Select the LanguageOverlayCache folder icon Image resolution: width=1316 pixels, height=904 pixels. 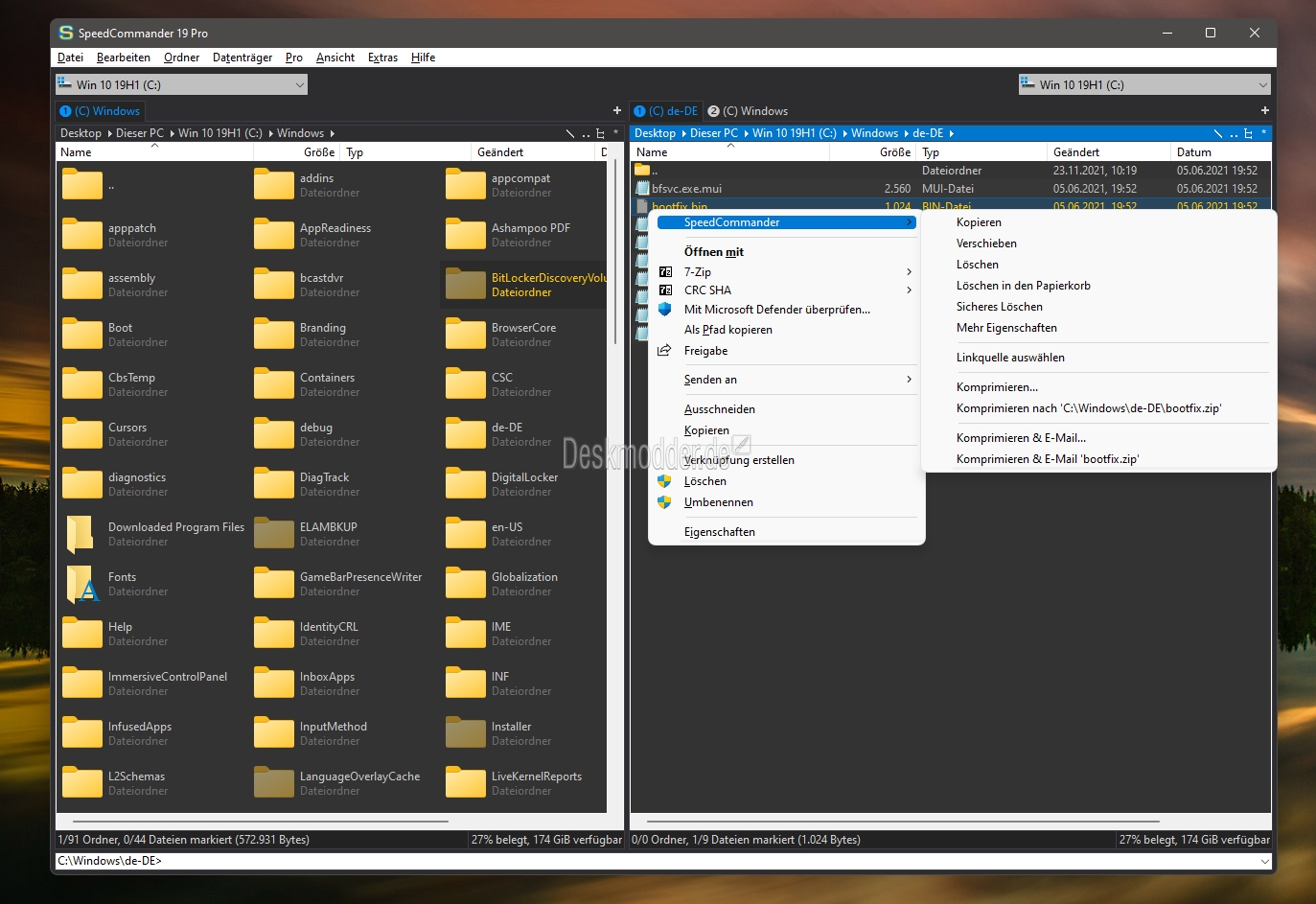tap(274, 783)
